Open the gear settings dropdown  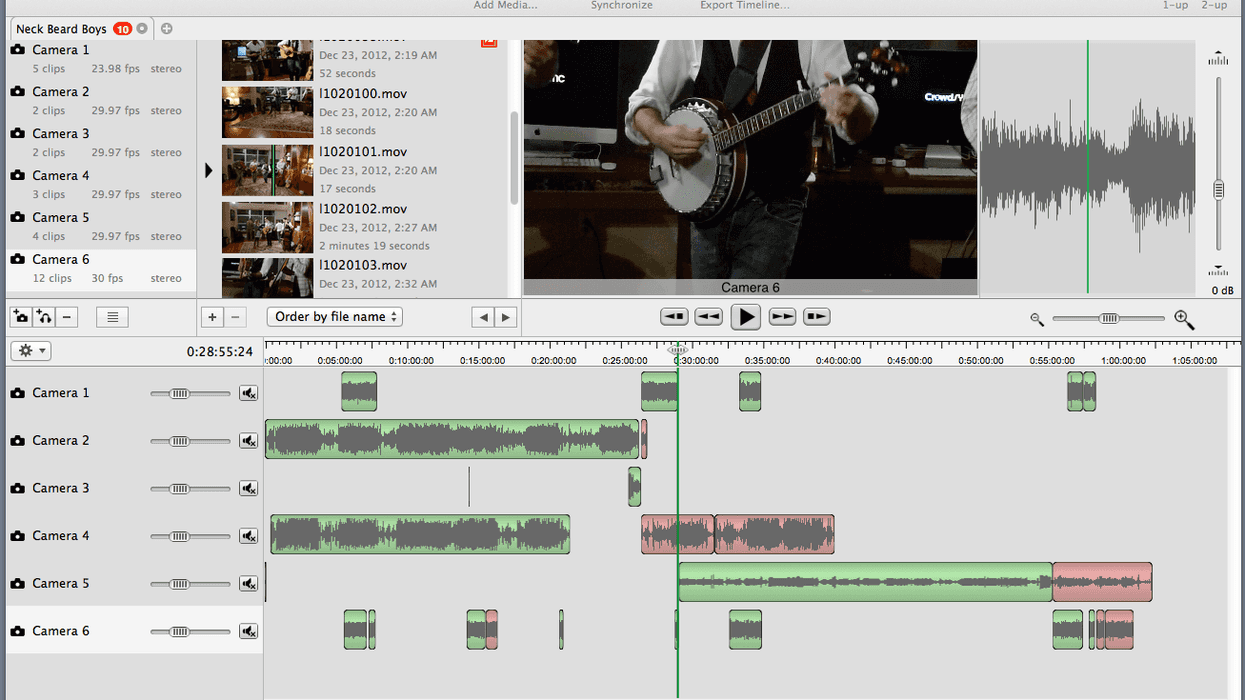click(x=31, y=351)
